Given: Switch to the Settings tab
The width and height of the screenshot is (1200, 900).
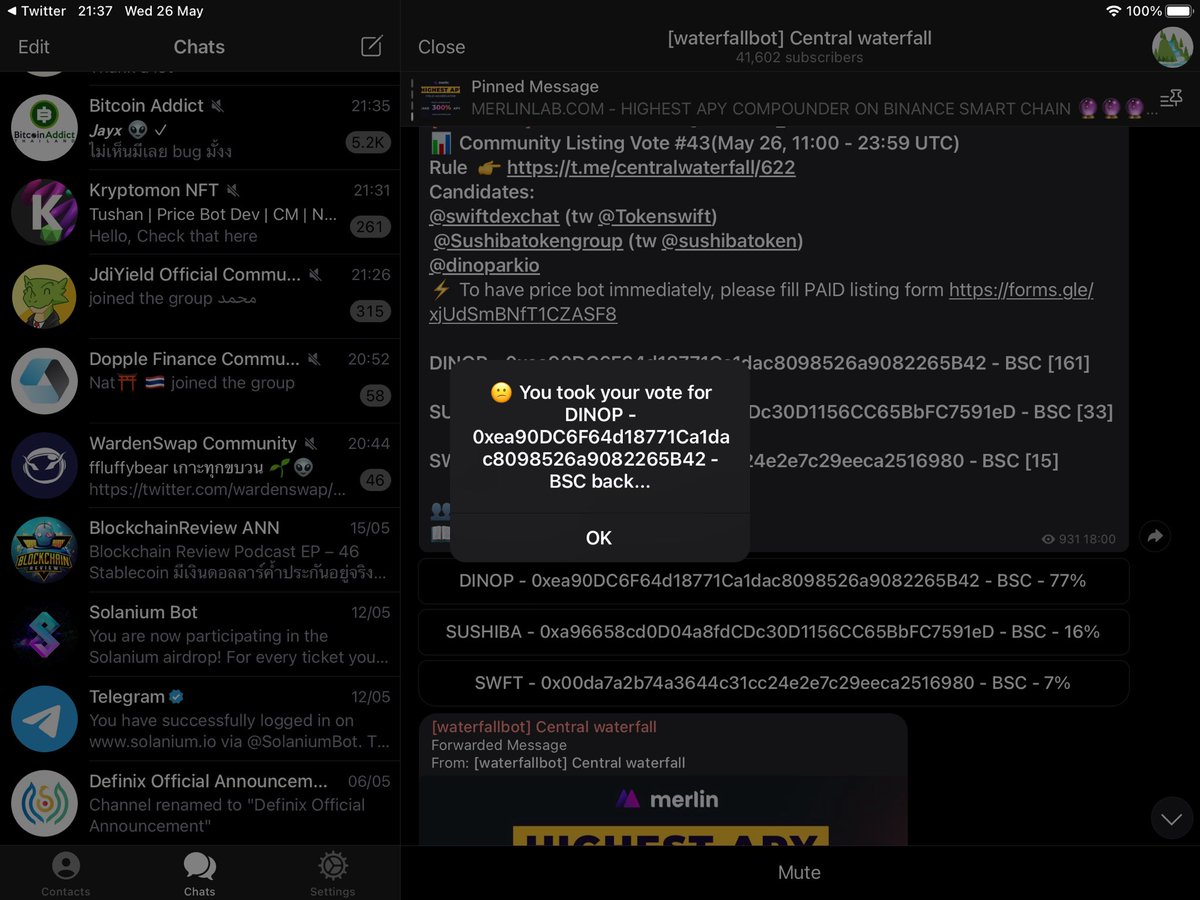Looking at the screenshot, I should click(332, 873).
